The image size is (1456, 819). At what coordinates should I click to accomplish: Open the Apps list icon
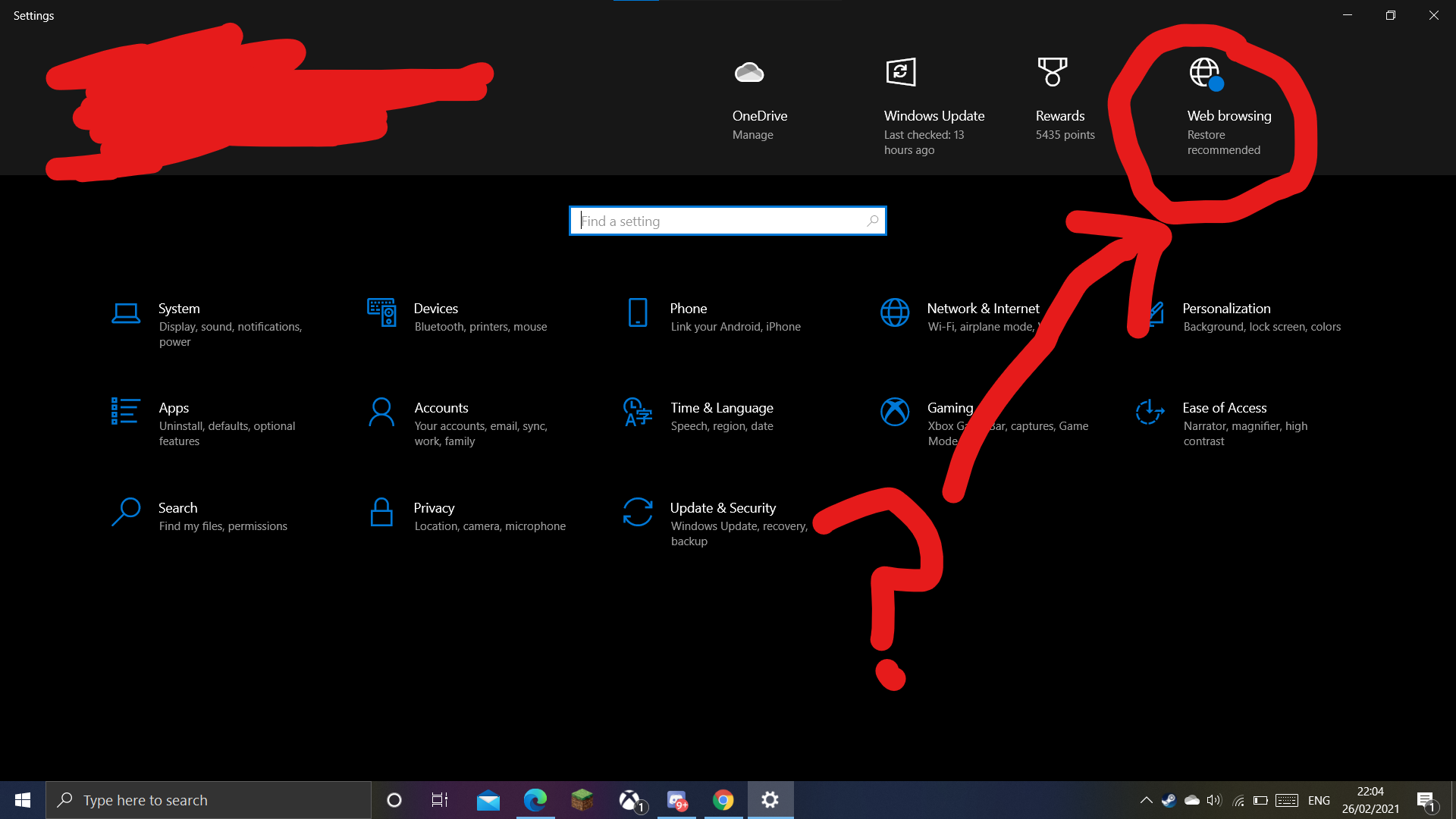(125, 411)
